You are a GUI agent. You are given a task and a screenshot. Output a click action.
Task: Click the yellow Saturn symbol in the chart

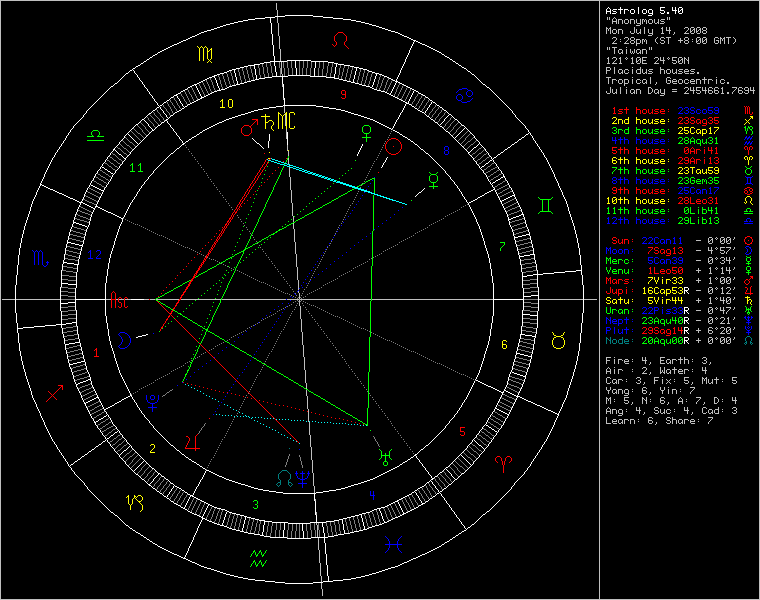coord(268,123)
